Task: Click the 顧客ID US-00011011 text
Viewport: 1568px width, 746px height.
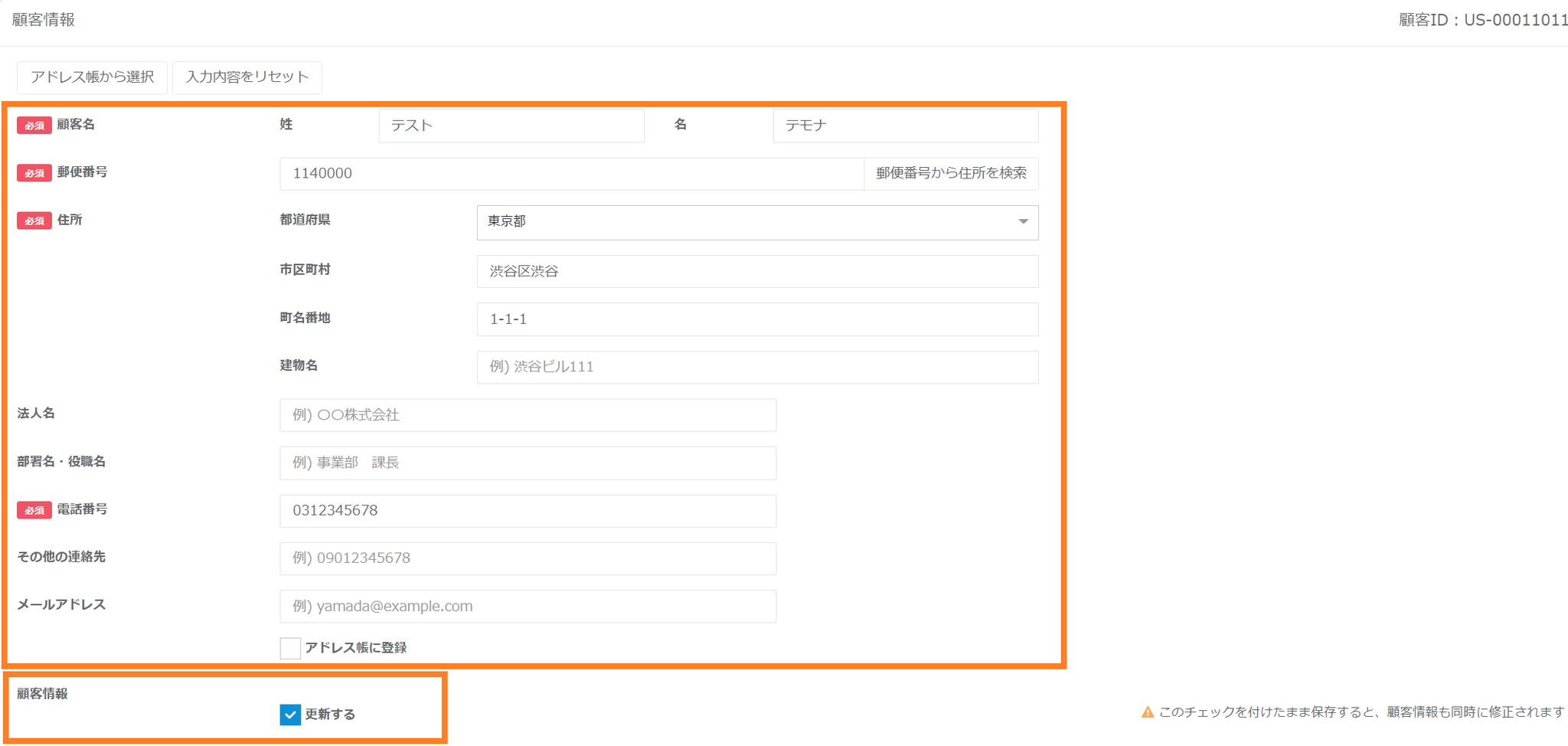Action: 1483,20
